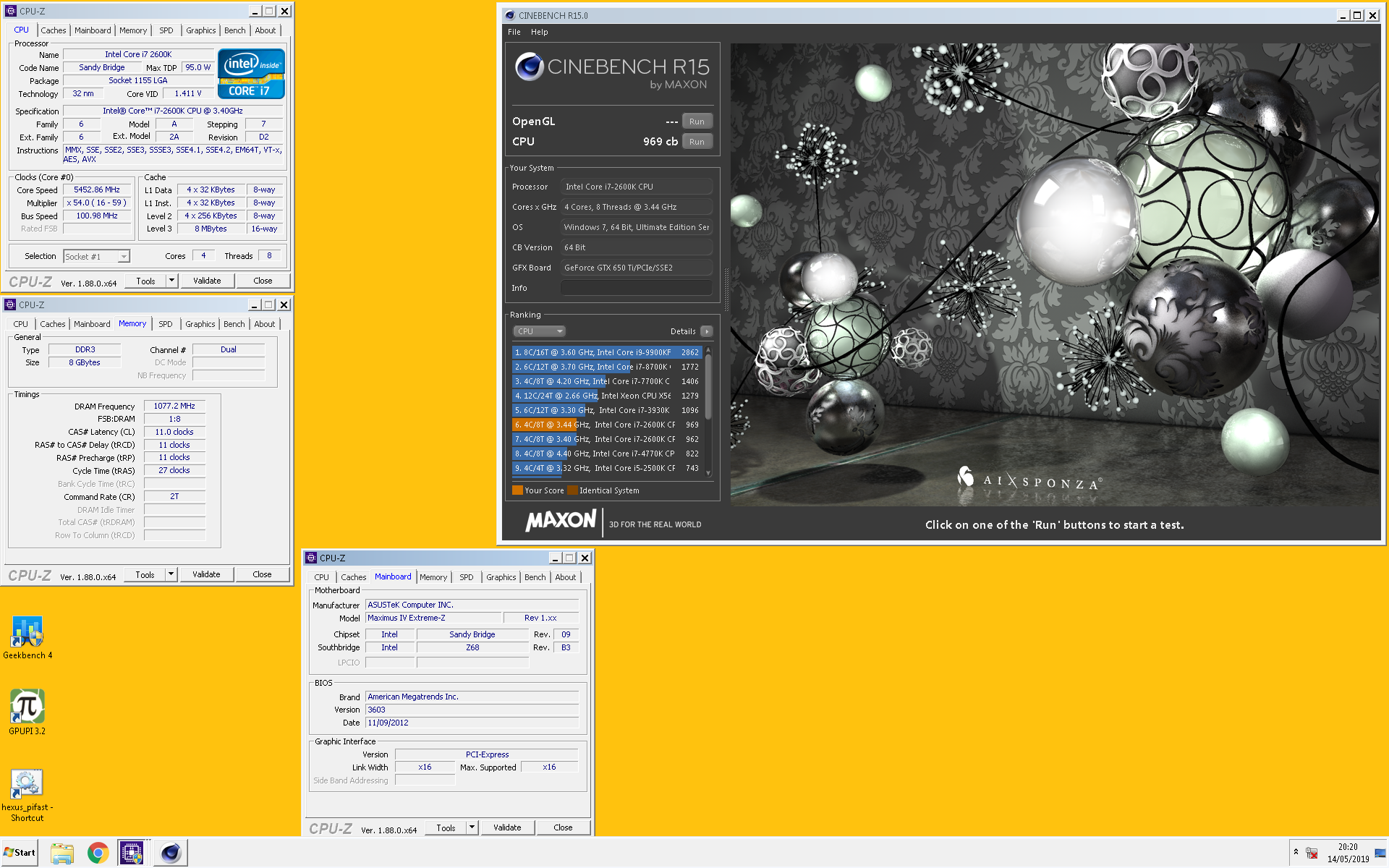The width and height of the screenshot is (1389, 868).
Task: Select highlighted ranking entry scoring 969
Action: [x=606, y=425]
